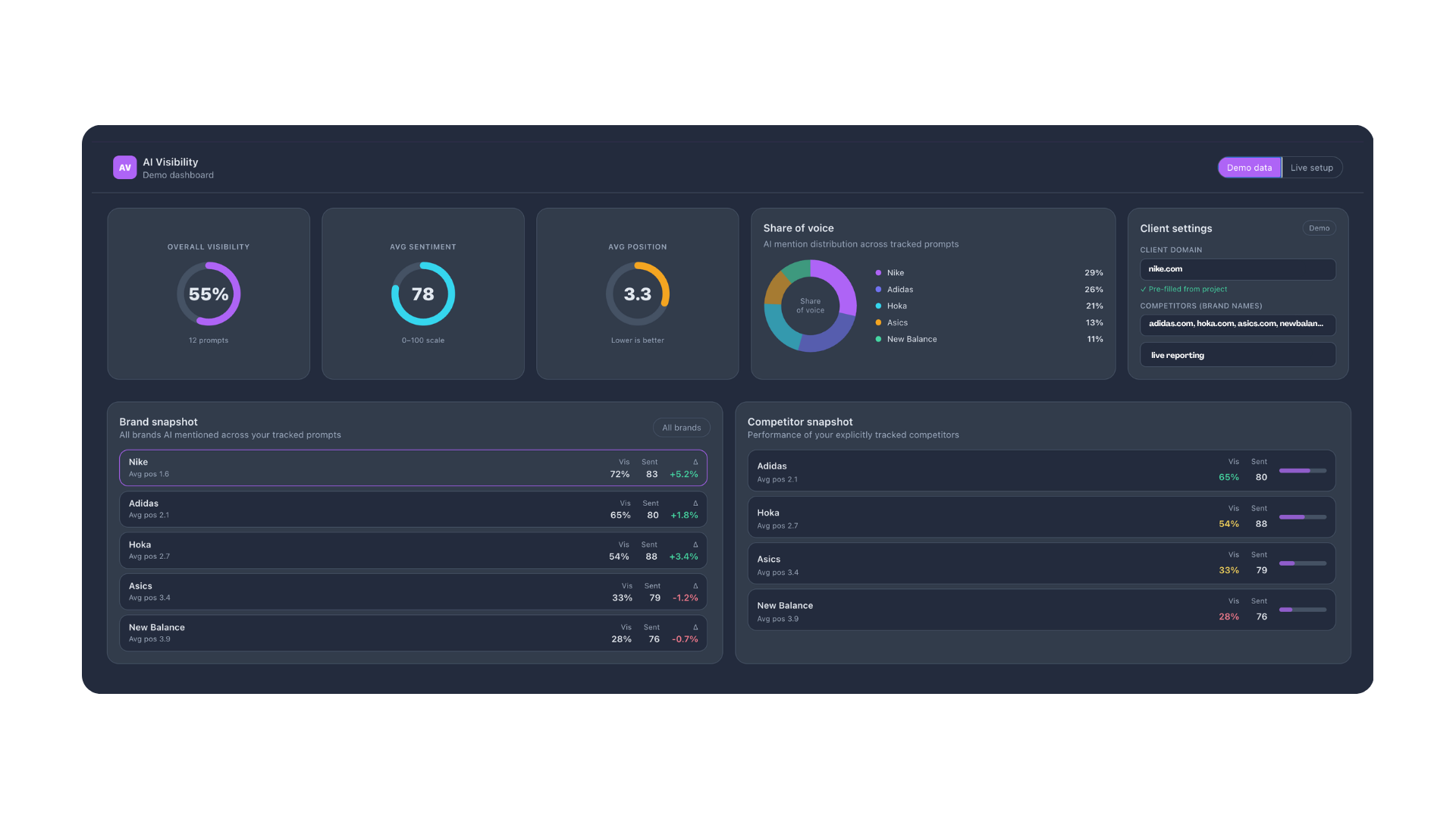Click the New Balance visibility bar in Competitor snapshot
Screen dimensions: 1456x819
tap(1303, 610)
